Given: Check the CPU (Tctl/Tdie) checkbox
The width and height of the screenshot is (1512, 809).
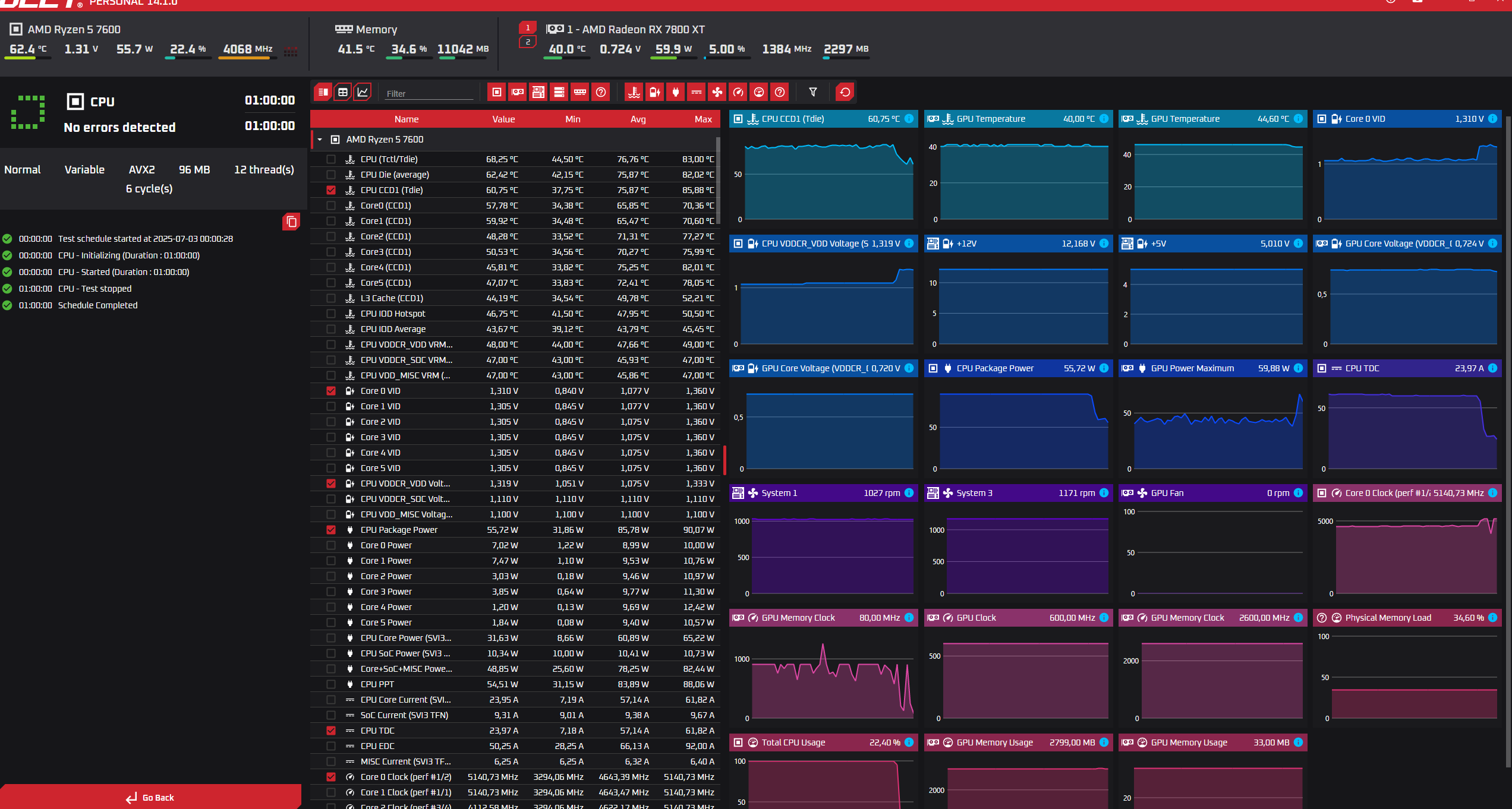Looking at the screenshot, I should pos(331,159).
